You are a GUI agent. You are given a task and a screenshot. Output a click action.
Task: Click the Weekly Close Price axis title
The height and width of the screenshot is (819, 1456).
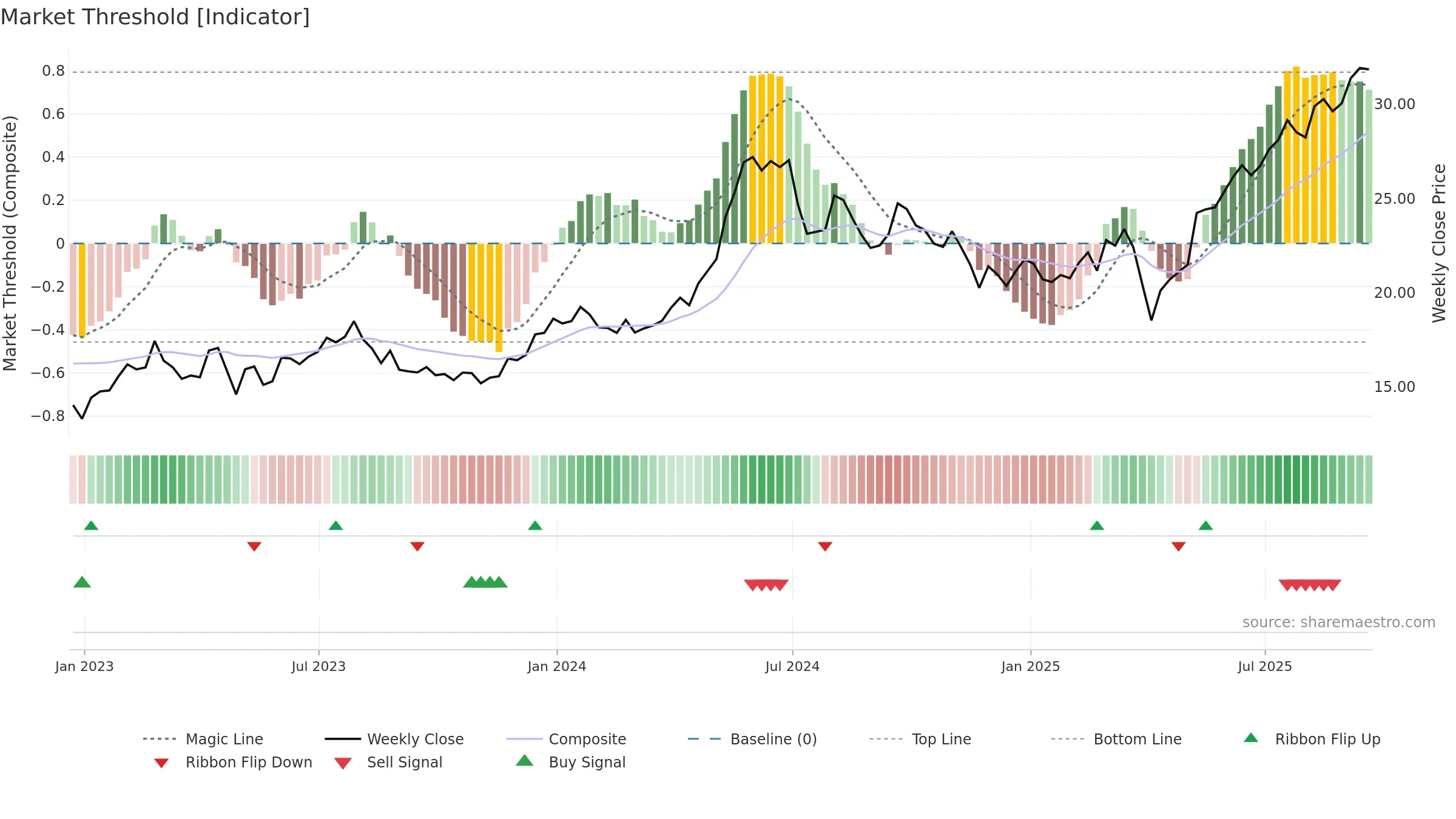pyautogui.click(x=1439, y=243)
